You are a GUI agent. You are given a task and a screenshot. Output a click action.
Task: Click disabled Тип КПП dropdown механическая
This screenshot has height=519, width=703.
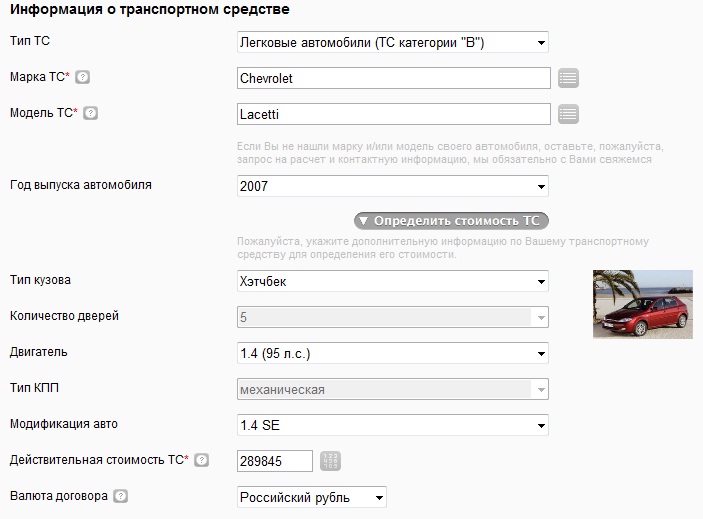click(x=393, y=389)
